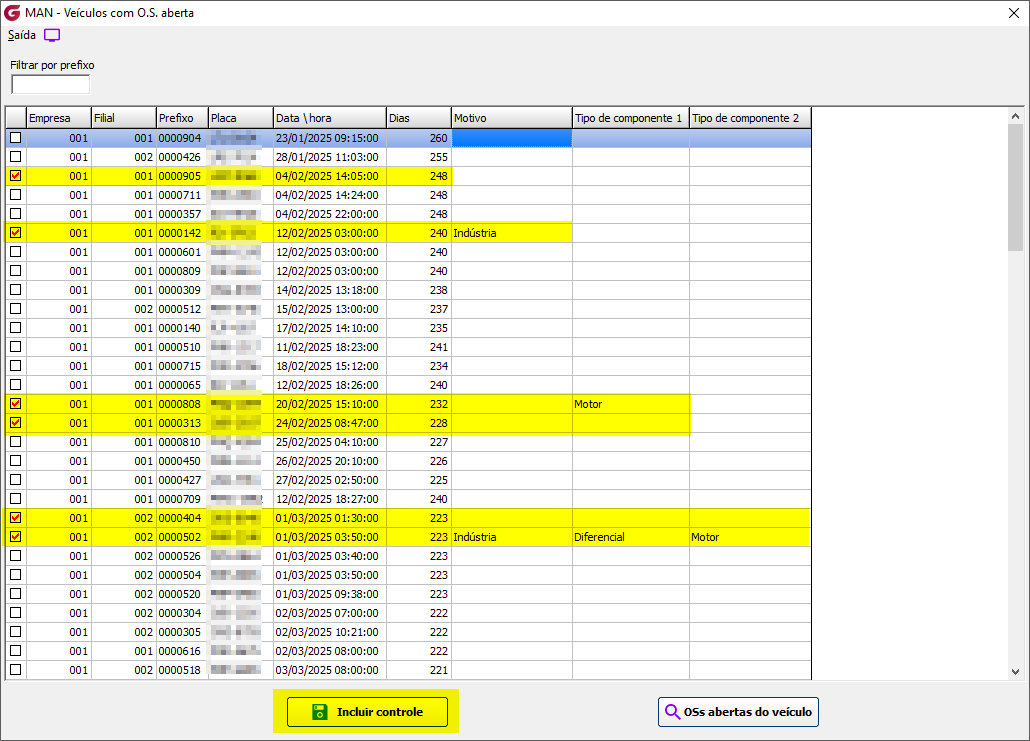The width and height of the screenshot is (1030, 741).
Task: Click prefixo 0000304 cell
Action: 182,613
